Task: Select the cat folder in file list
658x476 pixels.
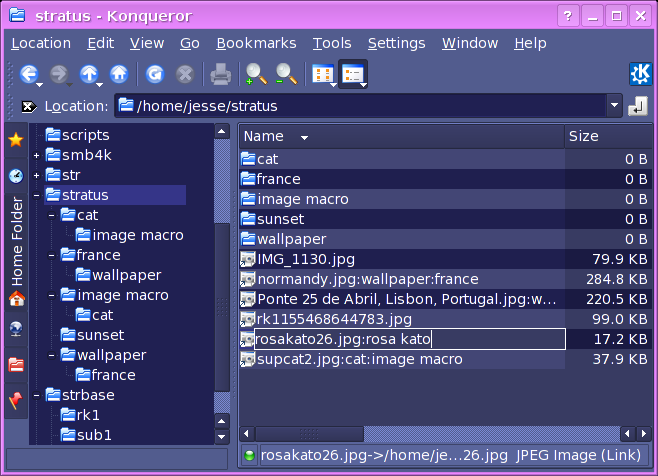Action: click(x=260, y=159)
